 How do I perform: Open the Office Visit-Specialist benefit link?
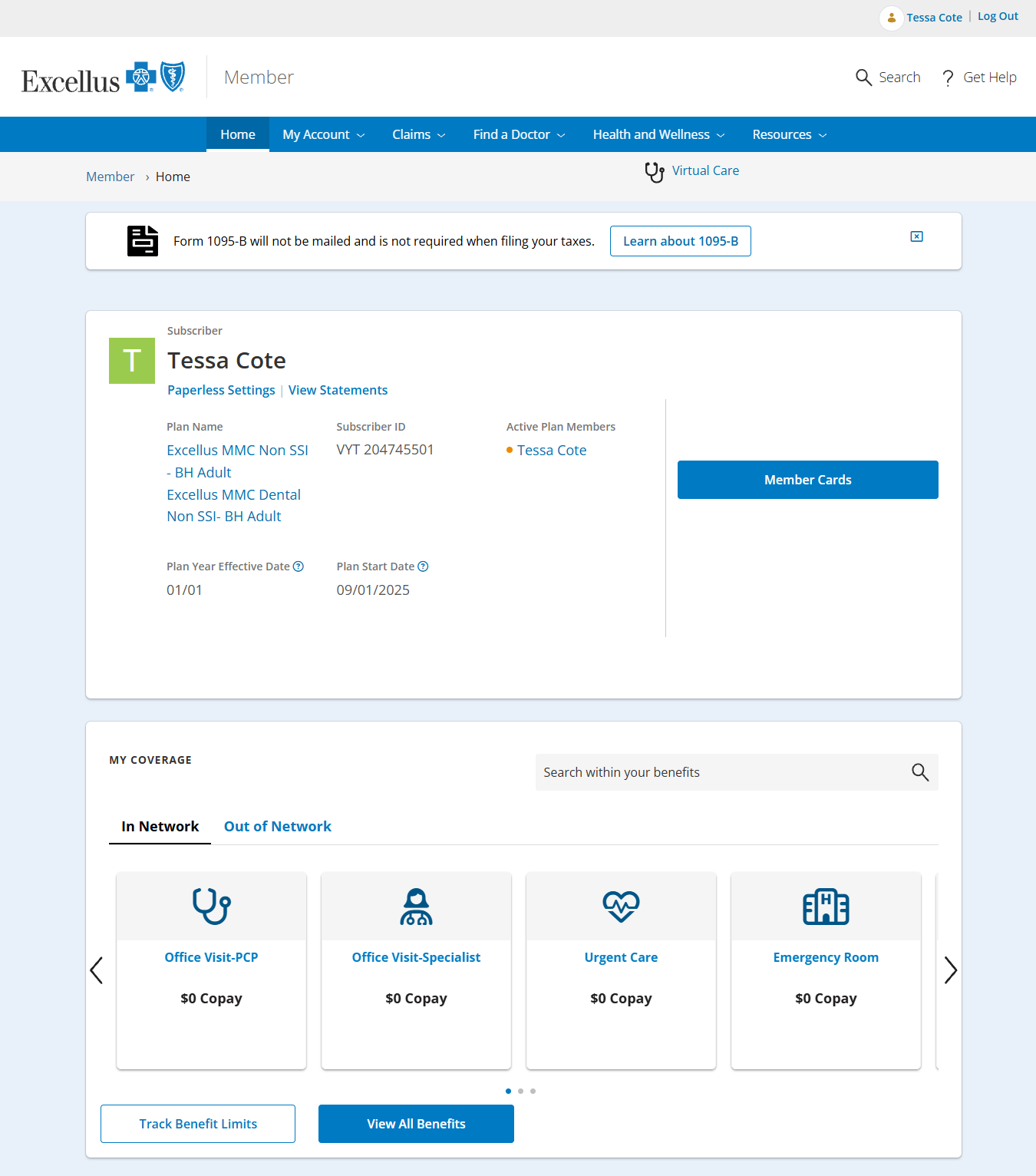click(x=417, y=957)
